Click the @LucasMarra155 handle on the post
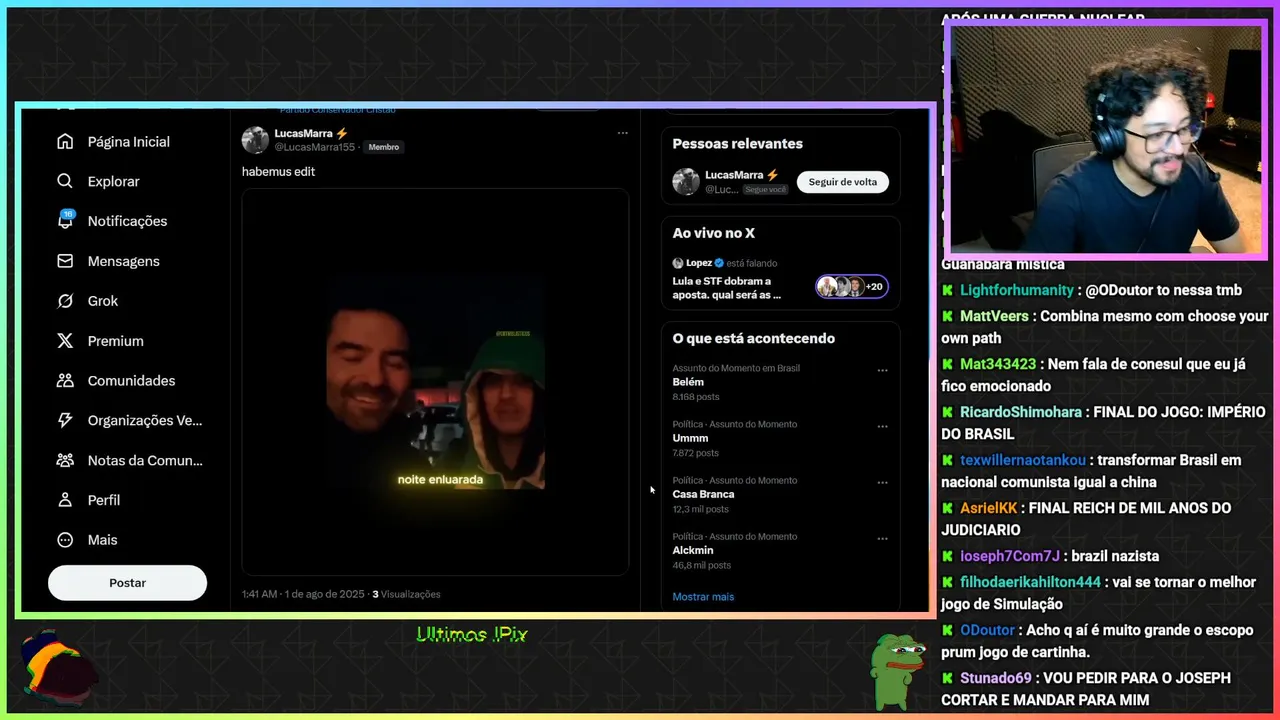1280x720 pixels. [x=315, y=147]
